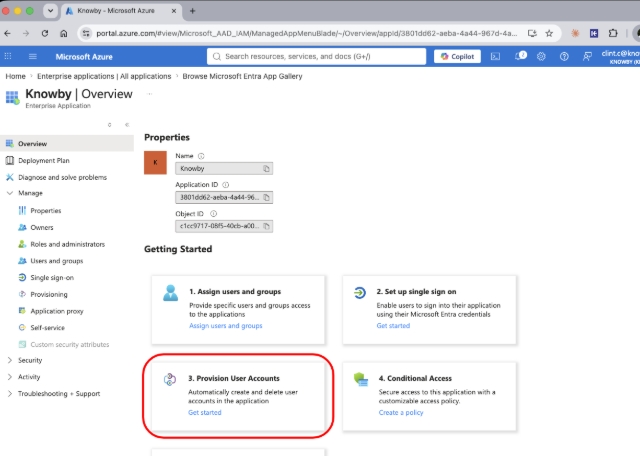Toggle the sidebar expand/collapse sort arrows
The image size is (640, 456).
coord(109,125)
